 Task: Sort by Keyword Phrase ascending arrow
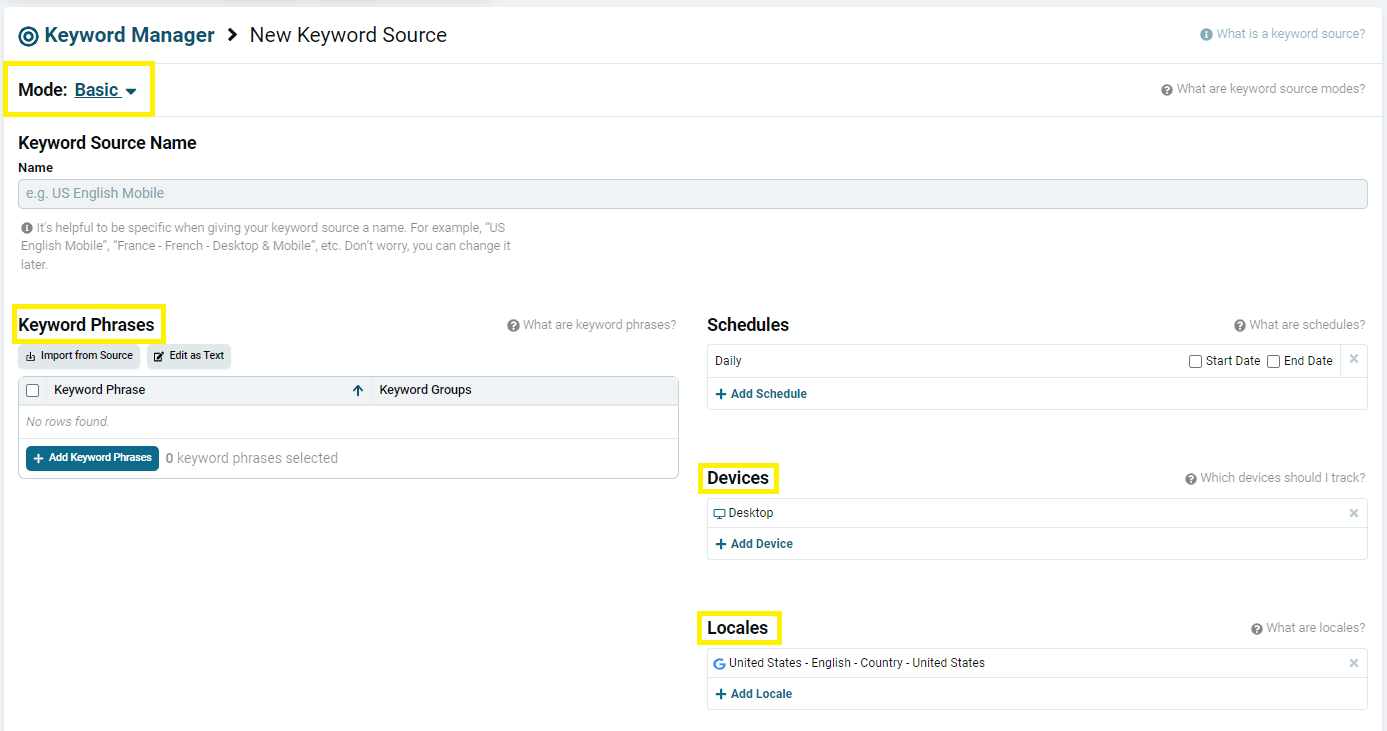click(x=358, y=391)
